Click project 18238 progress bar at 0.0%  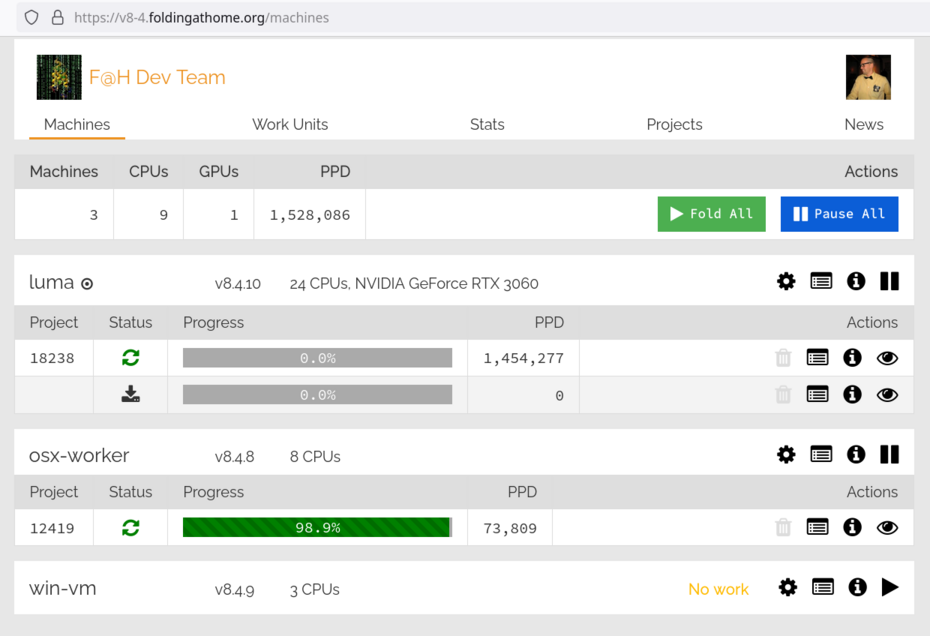(317, 358)
